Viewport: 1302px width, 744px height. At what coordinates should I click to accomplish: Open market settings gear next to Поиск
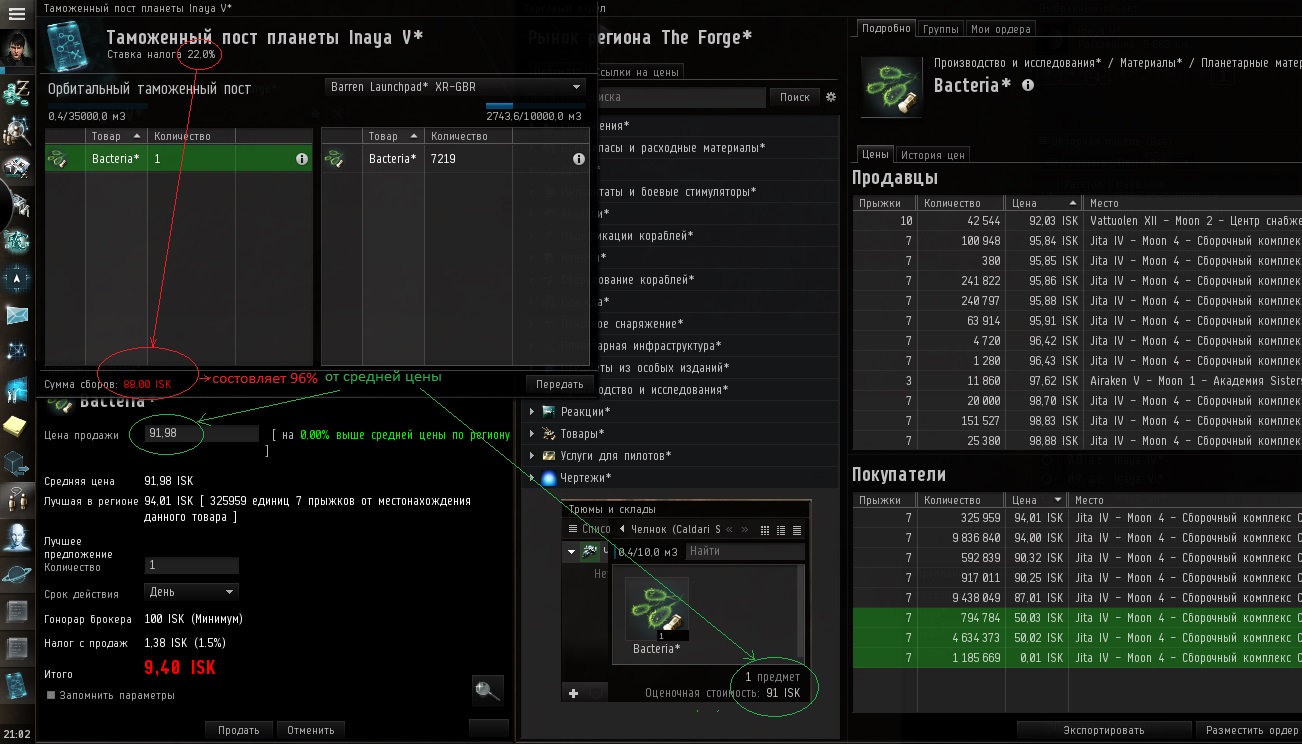pyautogui.click(x=830, y=97)
